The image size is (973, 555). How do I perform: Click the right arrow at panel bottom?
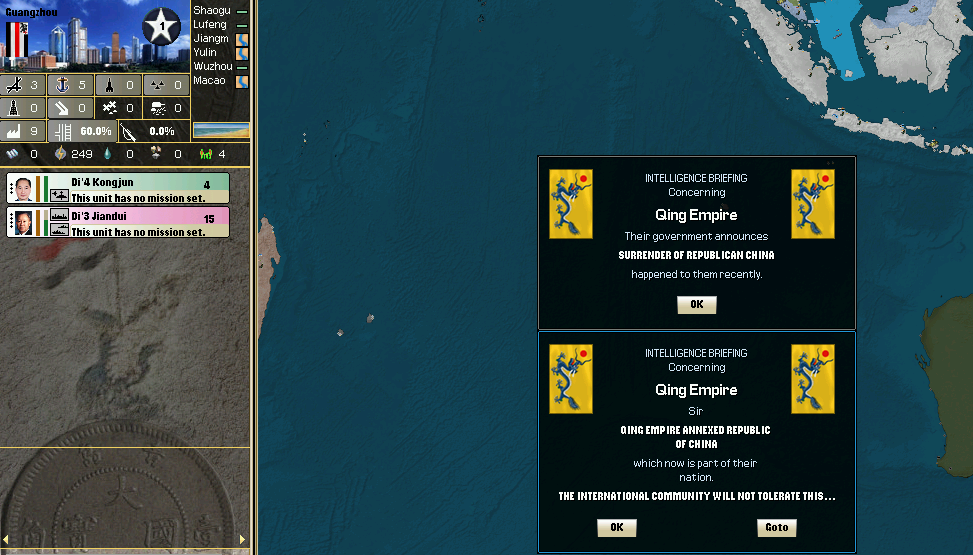[241, 540]
